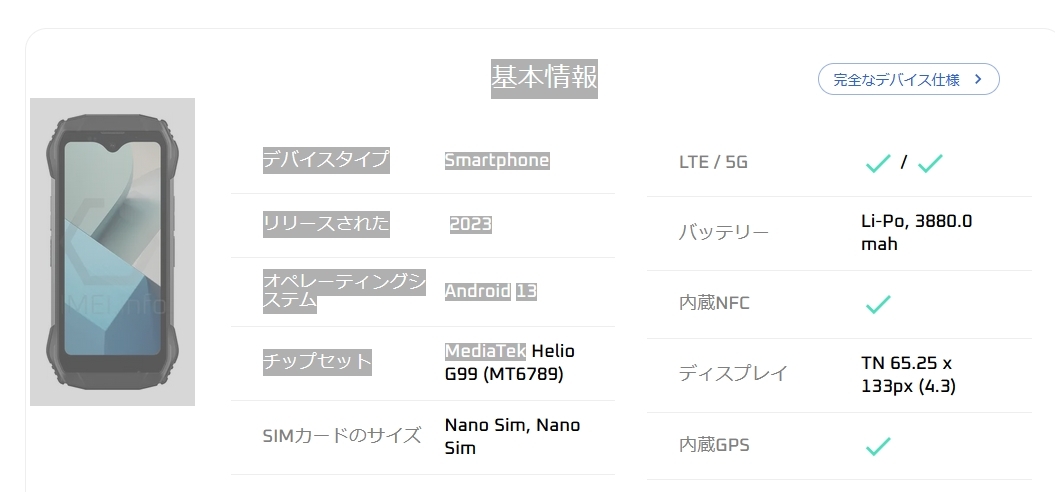Click the デバイスタイプ label
Viewport: 1055px width, 492px height.
point(326,160)
